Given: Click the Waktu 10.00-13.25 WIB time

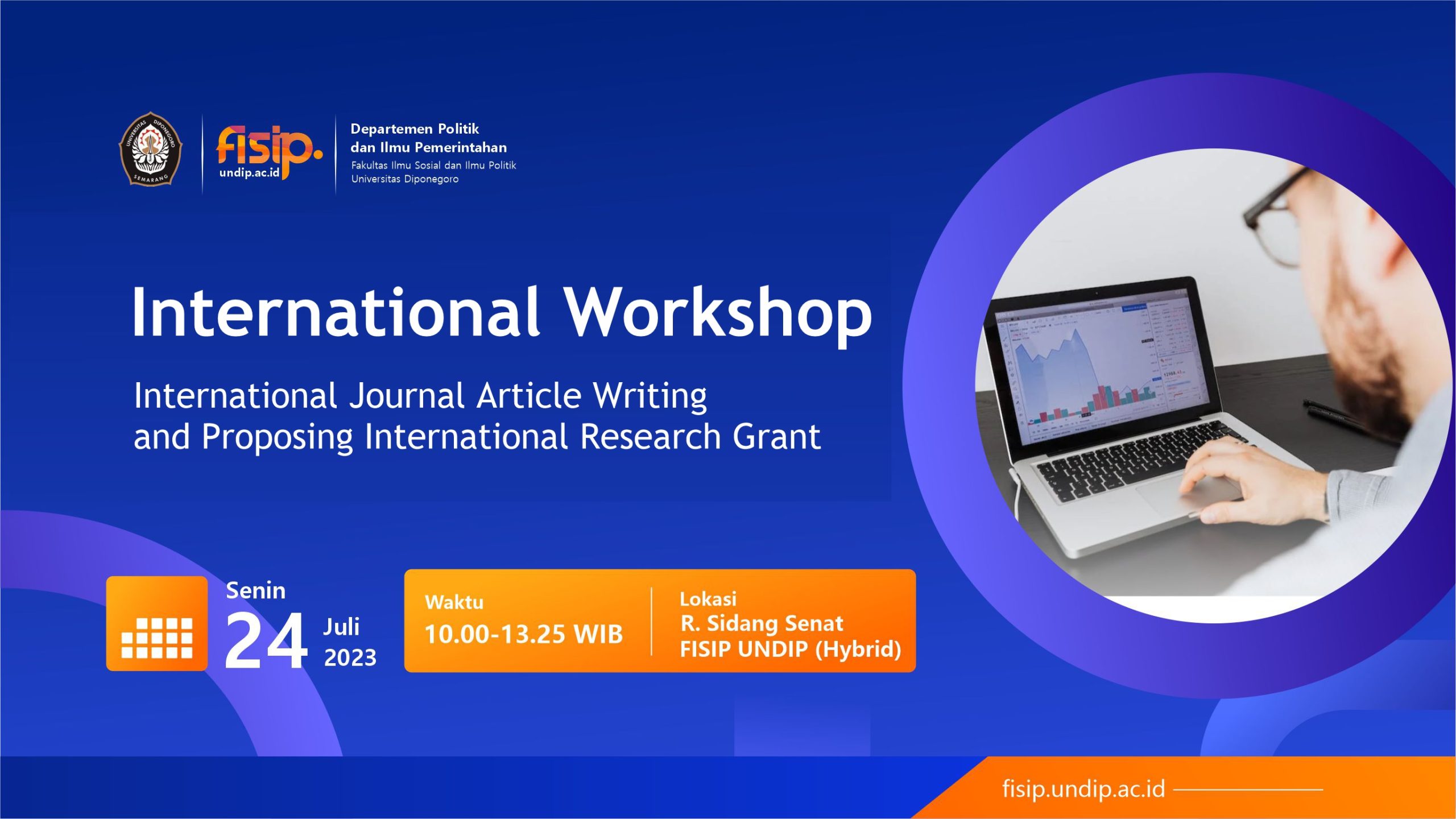Looking at the screenshot, I should click(523, 633).
